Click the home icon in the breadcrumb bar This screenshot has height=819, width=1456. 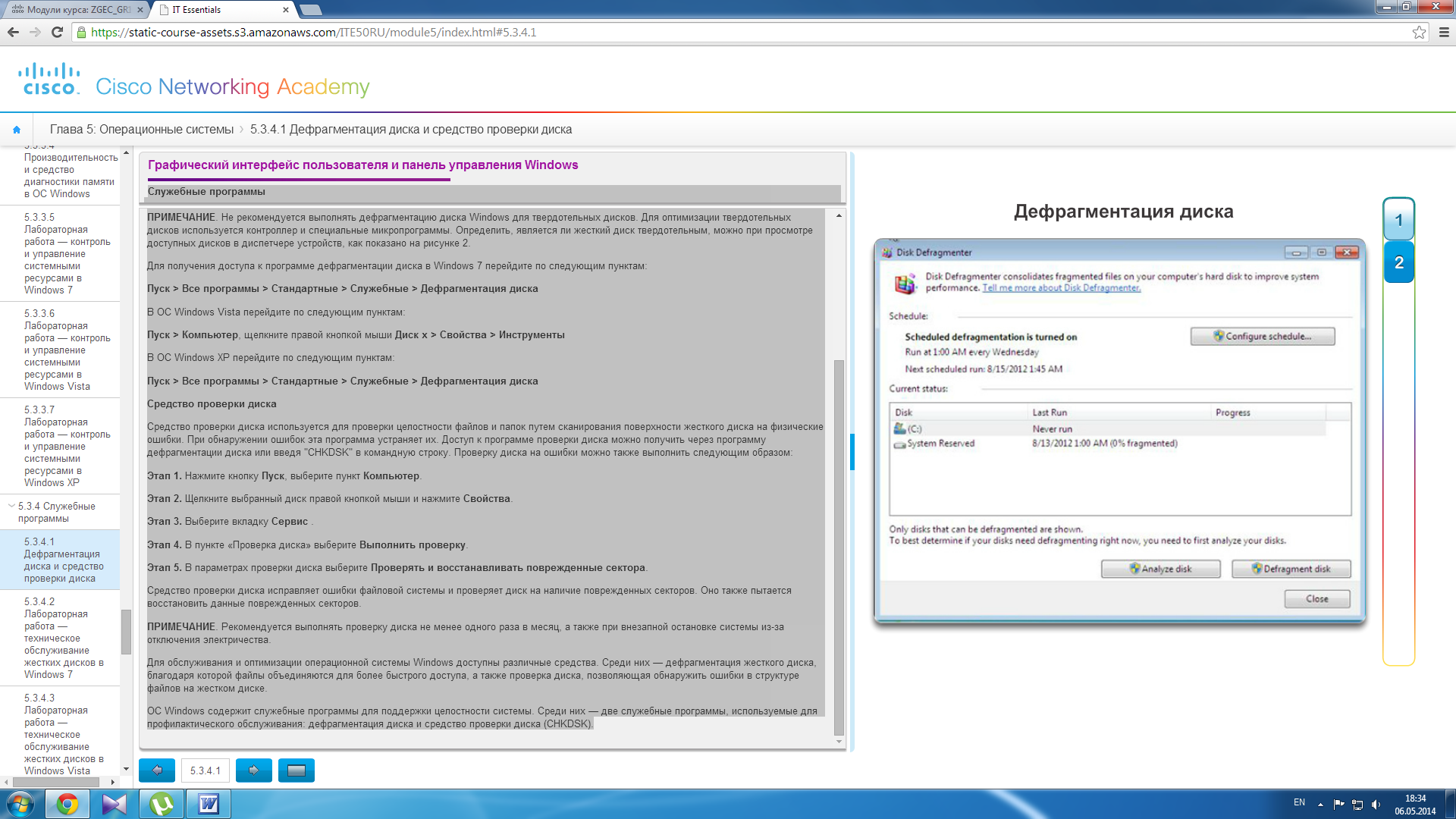coord(17,130)
